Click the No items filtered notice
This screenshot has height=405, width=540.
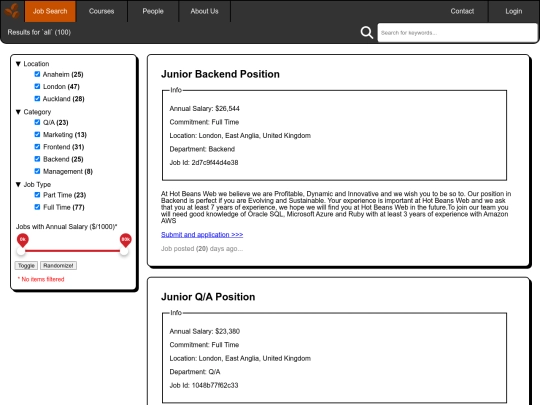coord(41,279)
